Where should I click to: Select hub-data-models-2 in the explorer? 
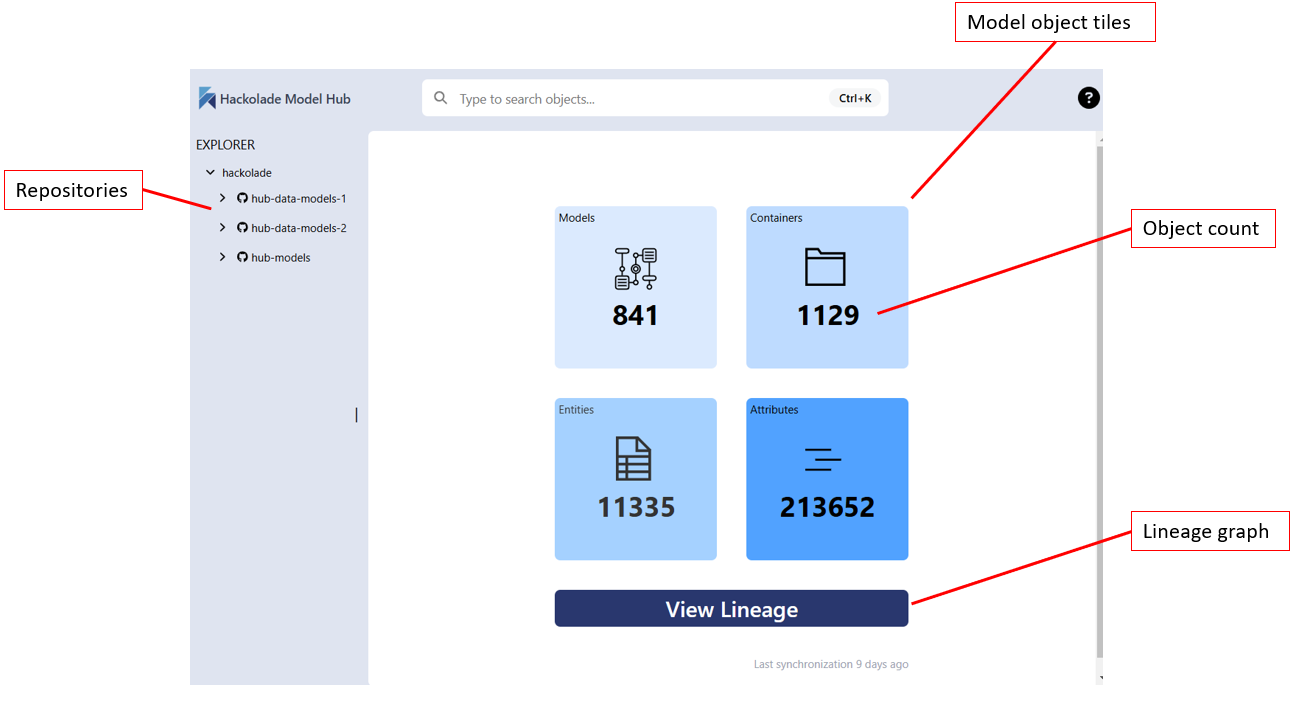point(299,228)
